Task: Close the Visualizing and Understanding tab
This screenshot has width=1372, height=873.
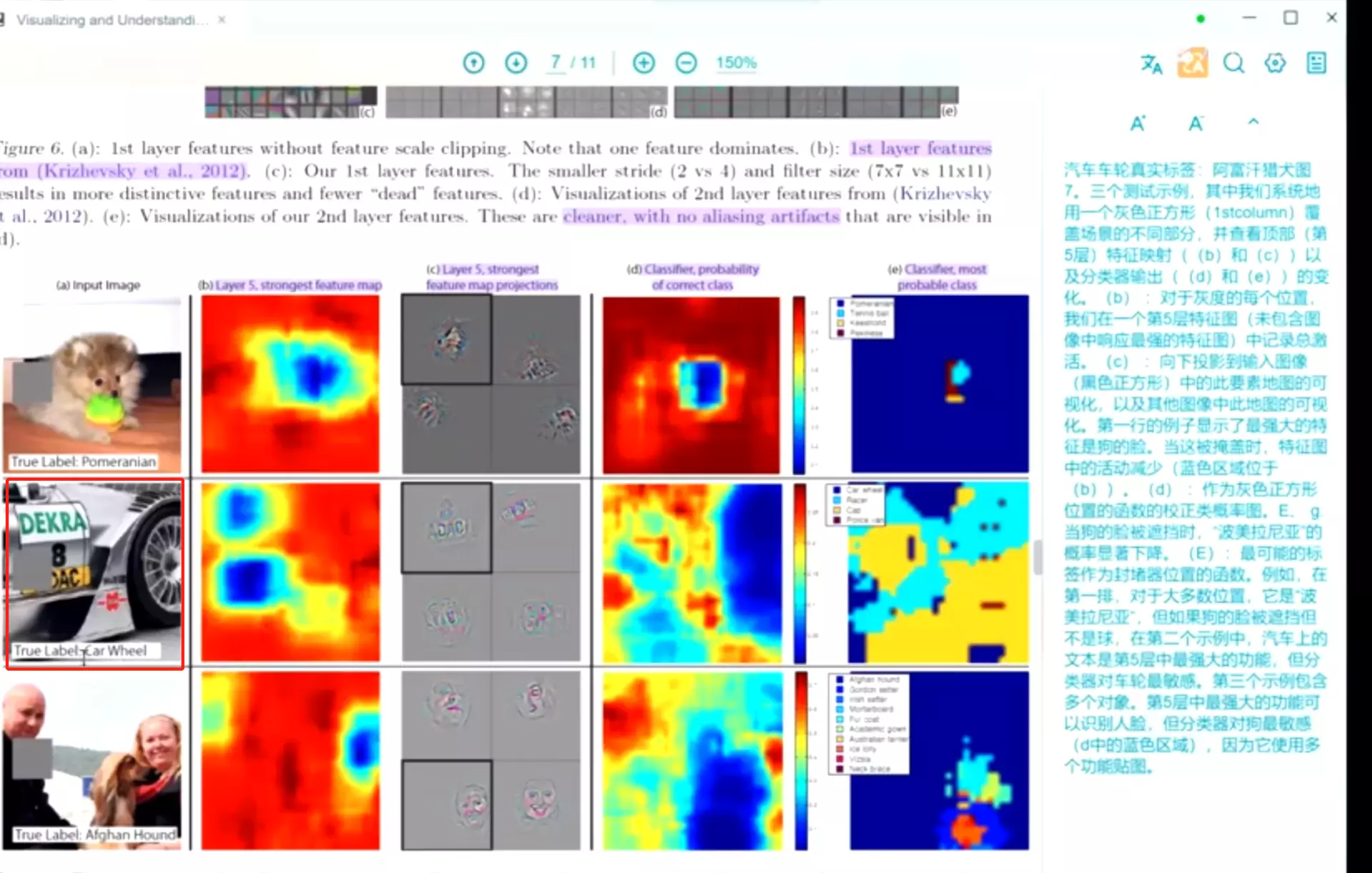Action: [x=222, y=20]
